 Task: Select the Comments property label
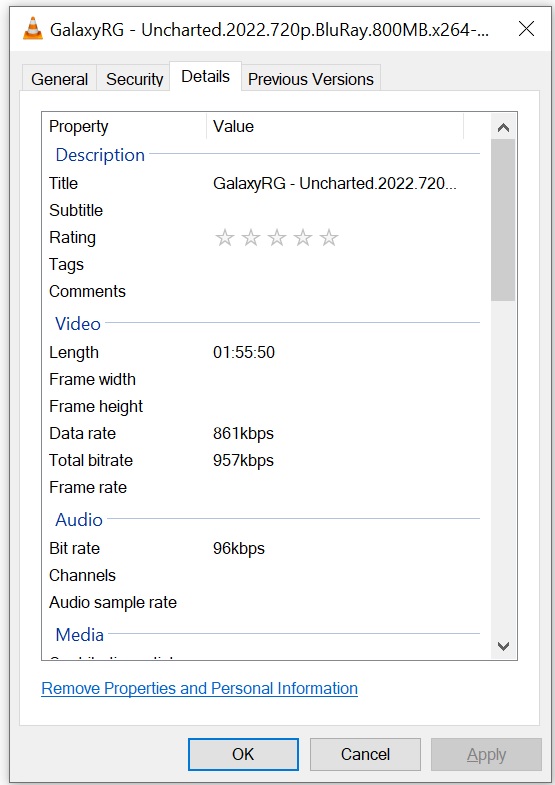[87, 291]
